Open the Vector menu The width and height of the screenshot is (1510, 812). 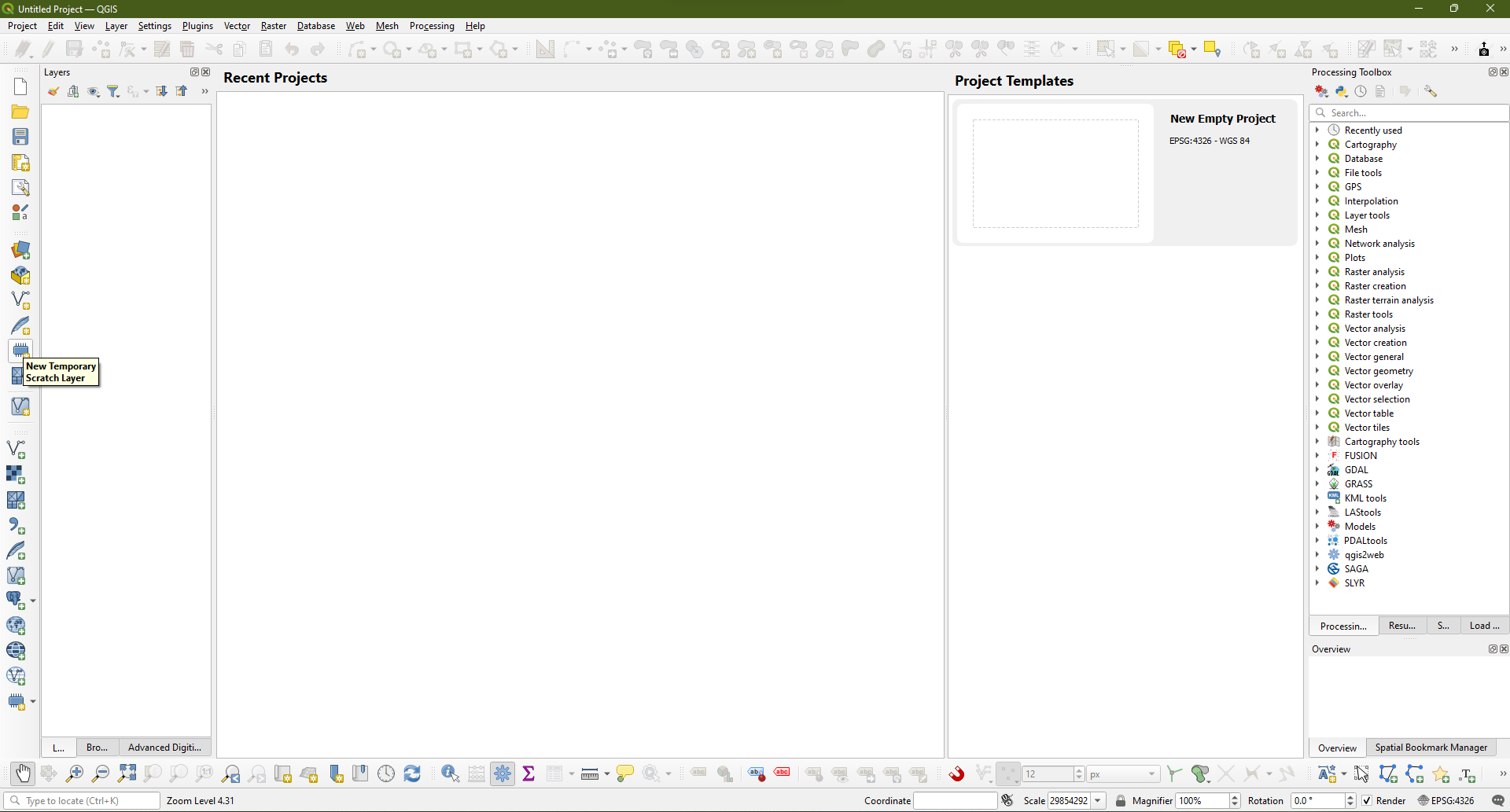[237, 26]
